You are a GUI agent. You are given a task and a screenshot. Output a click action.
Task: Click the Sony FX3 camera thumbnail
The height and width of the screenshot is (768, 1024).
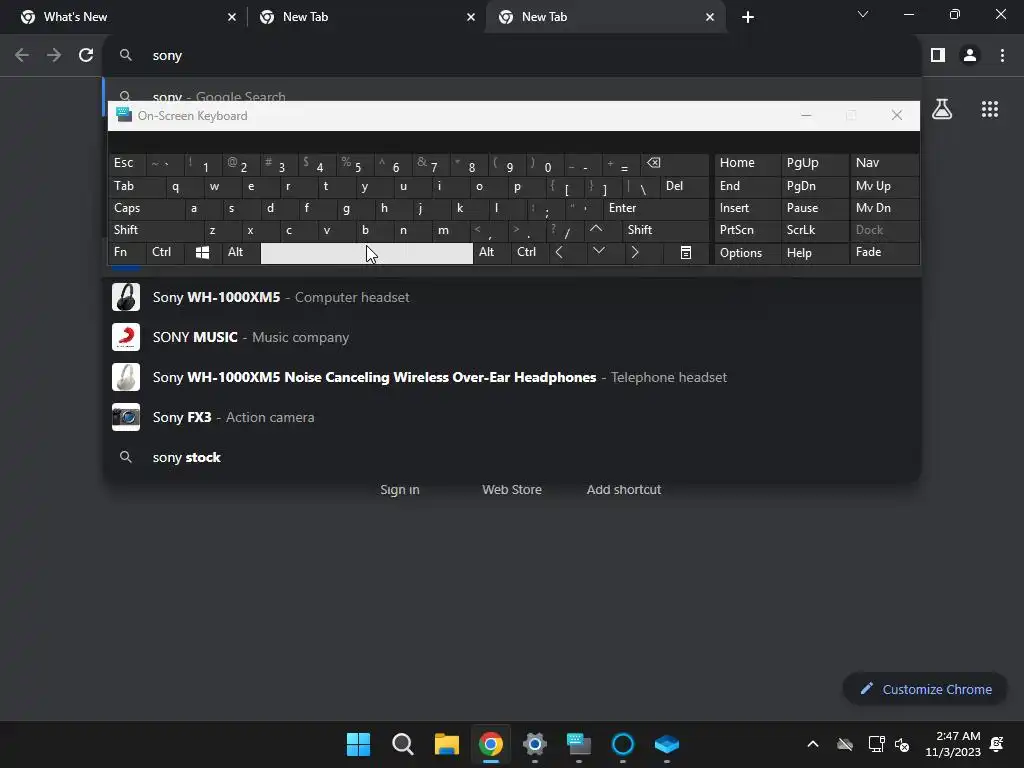coord(126,417)
